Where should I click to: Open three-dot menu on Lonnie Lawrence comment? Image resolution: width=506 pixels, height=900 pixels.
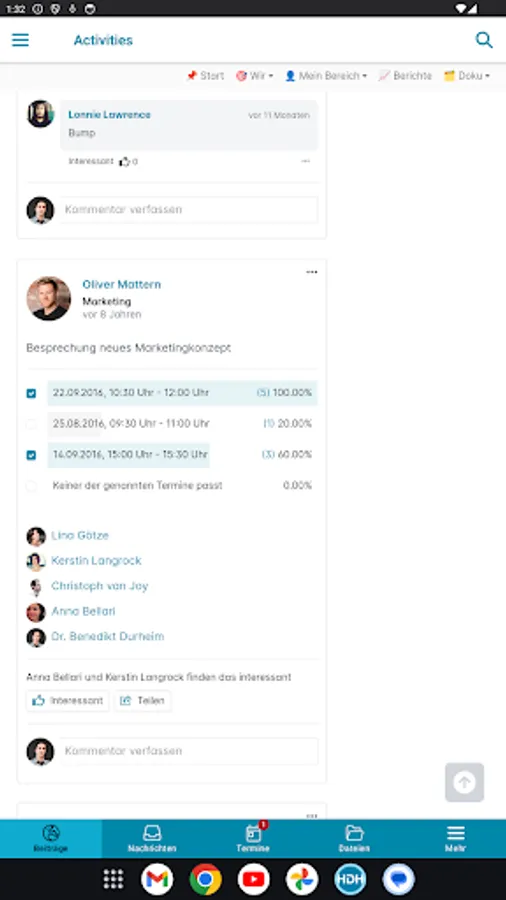[306, 161]
